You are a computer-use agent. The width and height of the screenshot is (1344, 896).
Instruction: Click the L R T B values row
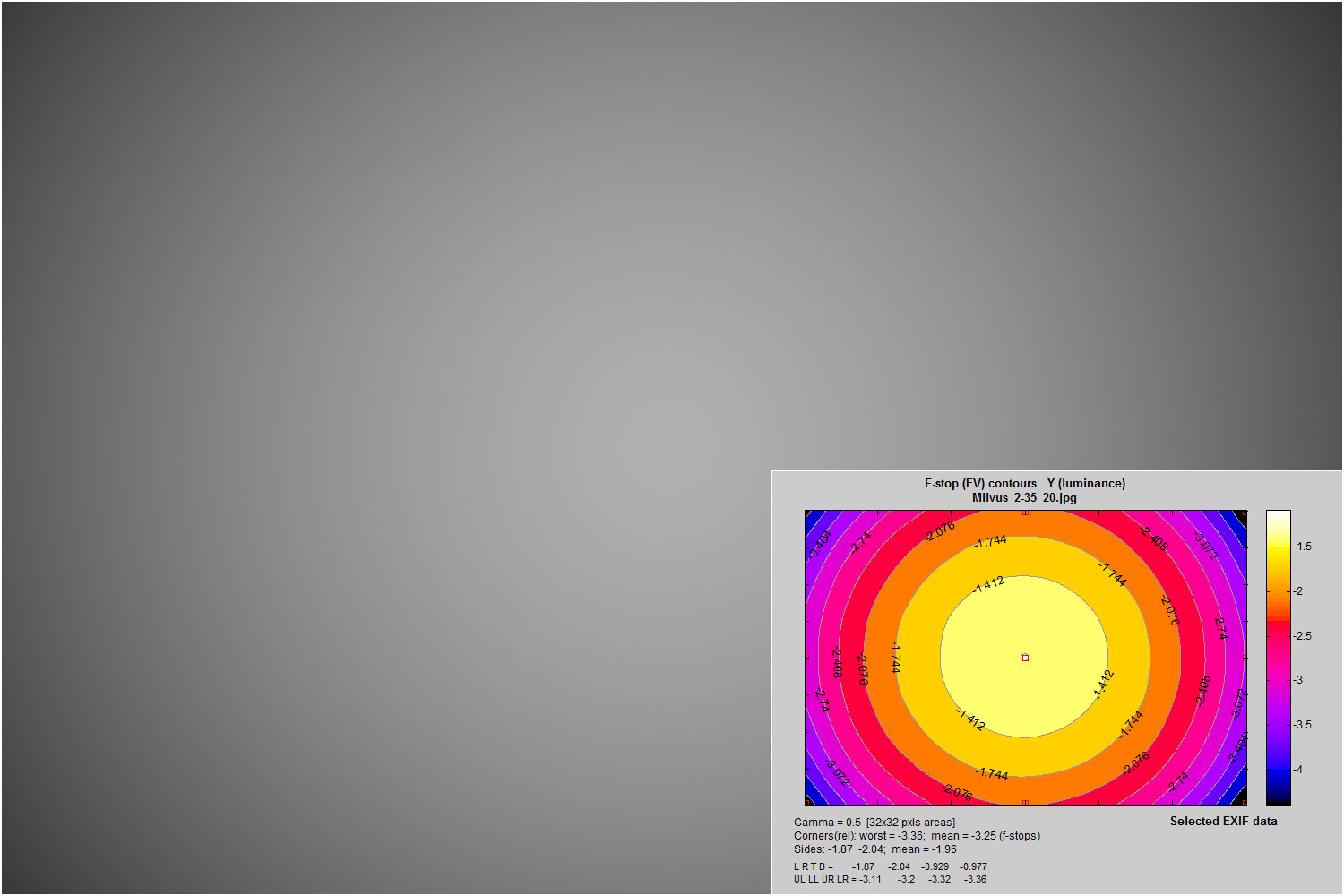(x=890, y=866)
